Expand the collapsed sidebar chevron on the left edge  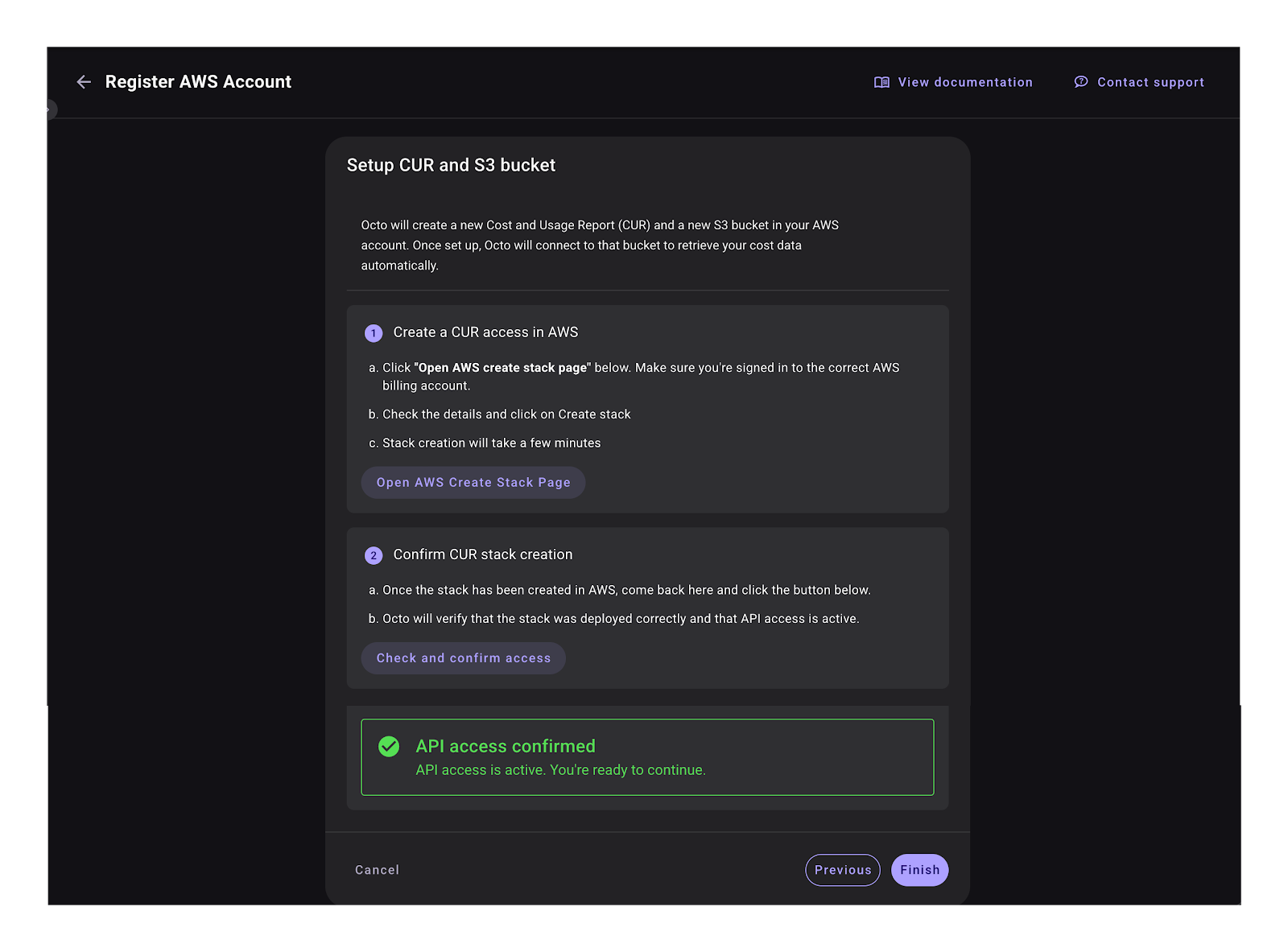50,109
